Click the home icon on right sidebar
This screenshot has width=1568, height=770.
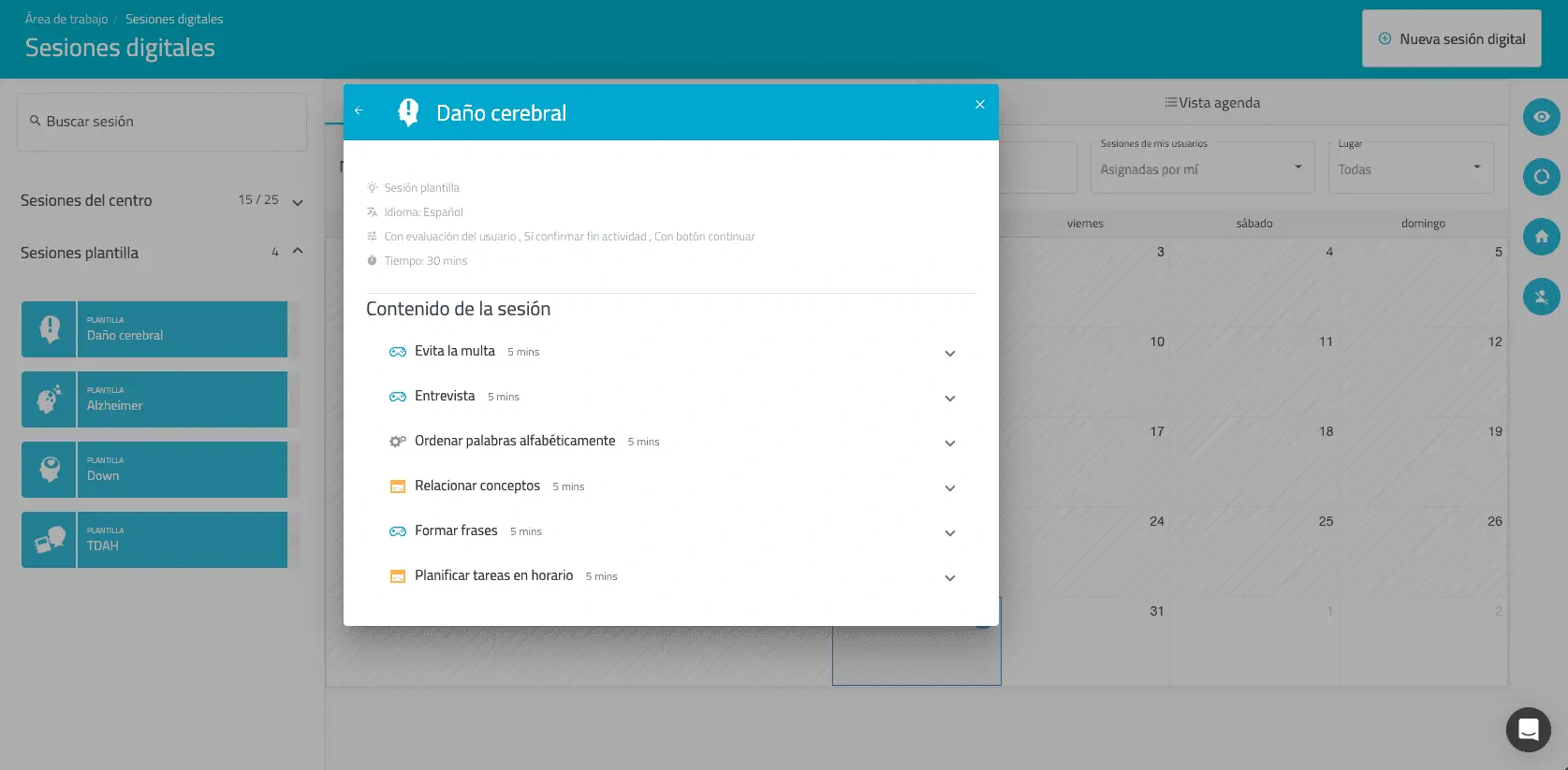pos(1541,237)
